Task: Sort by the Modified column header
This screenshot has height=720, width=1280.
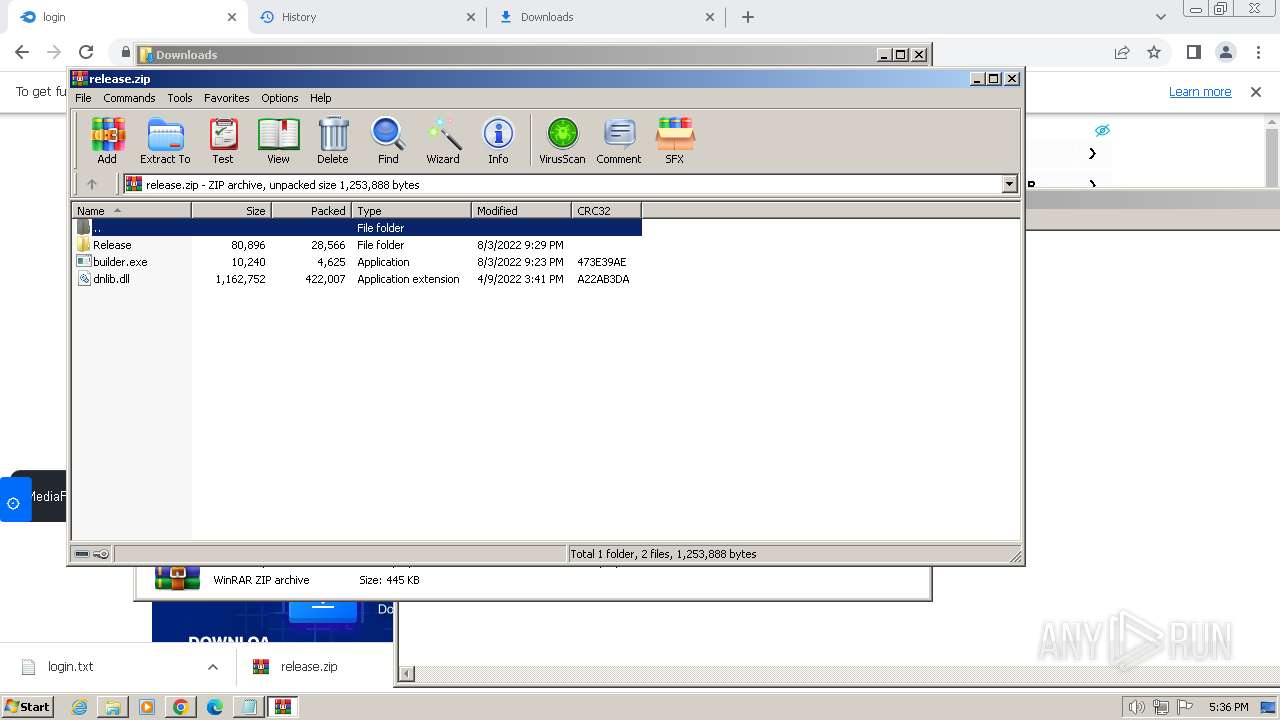Action: [x=521, y=210]
